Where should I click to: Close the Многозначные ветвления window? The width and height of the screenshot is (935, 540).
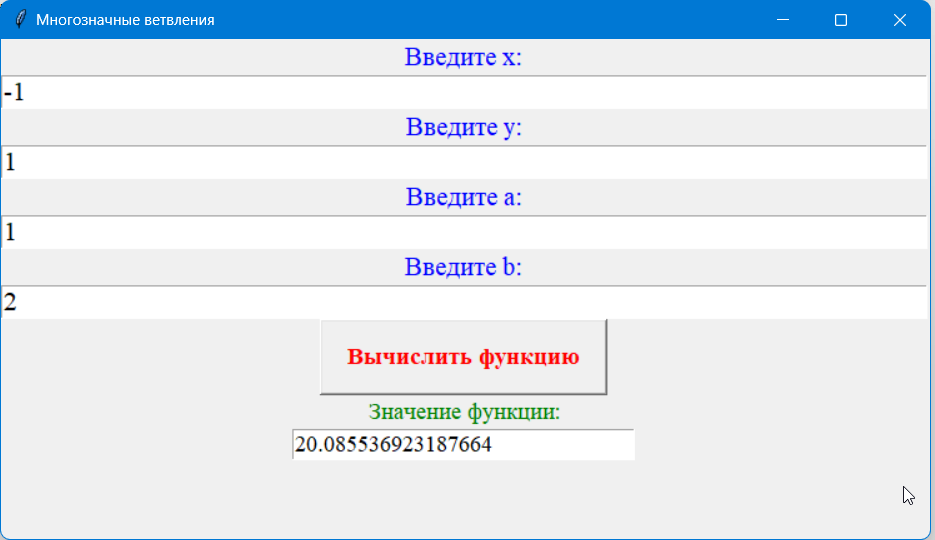click(900, 20)
